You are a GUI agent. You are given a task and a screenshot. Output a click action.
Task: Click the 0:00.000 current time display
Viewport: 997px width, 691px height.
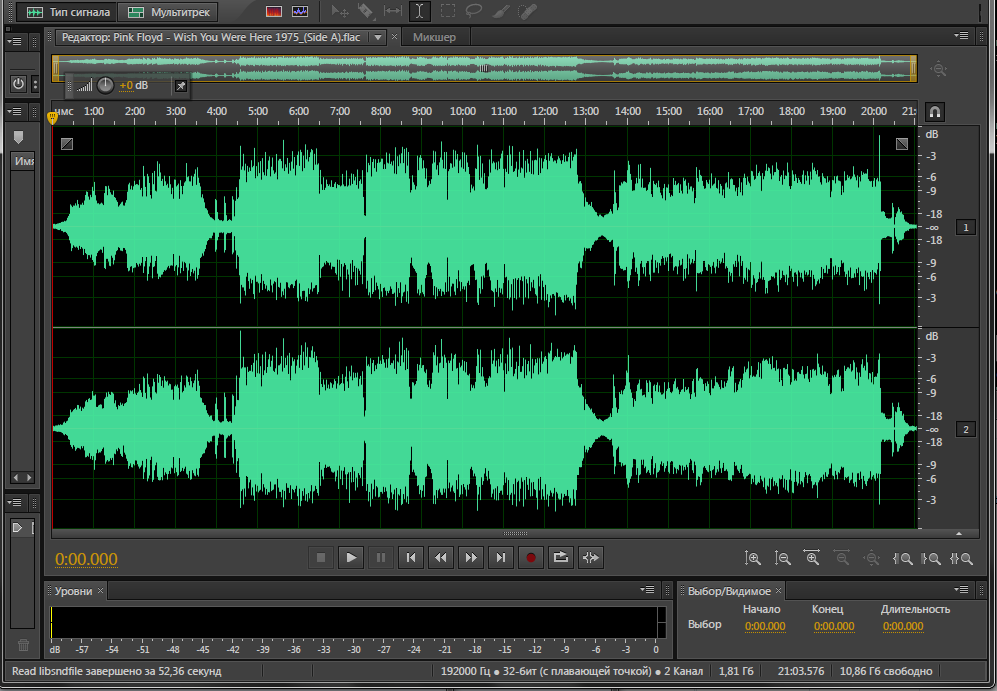pyautogui.click(x=86, y=559)
